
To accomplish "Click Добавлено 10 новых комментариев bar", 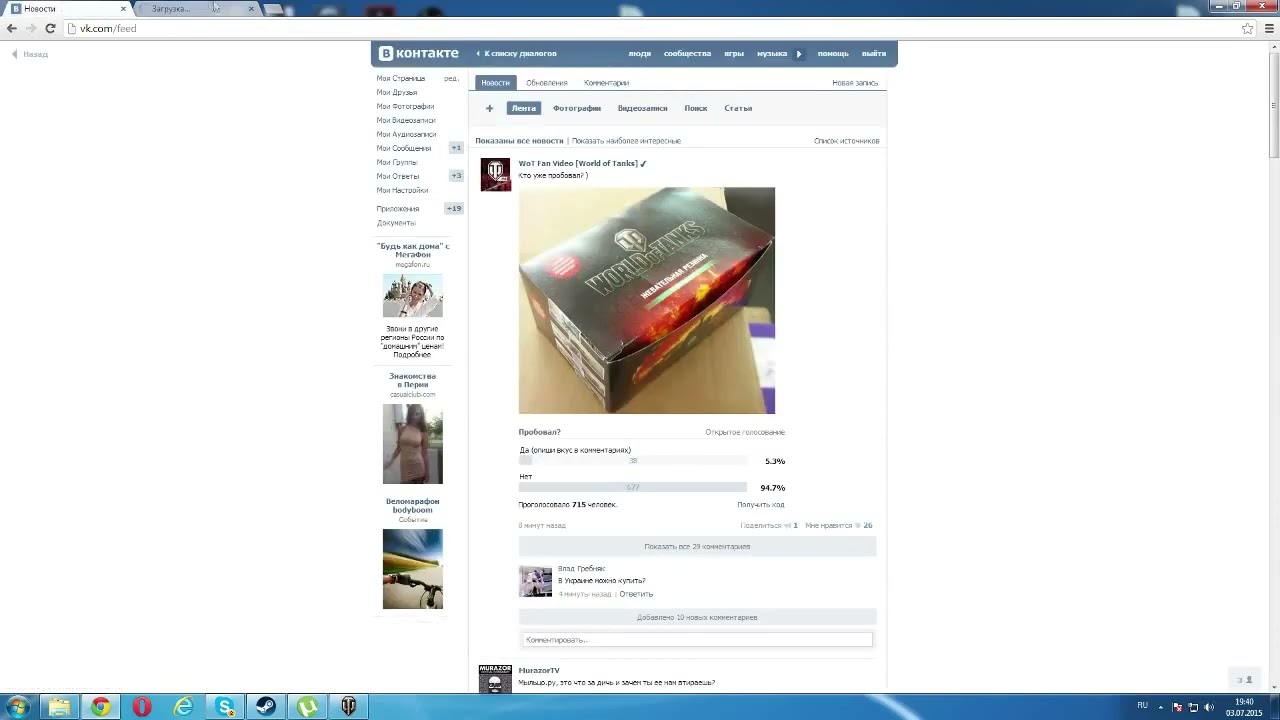I will click(697, 618).
